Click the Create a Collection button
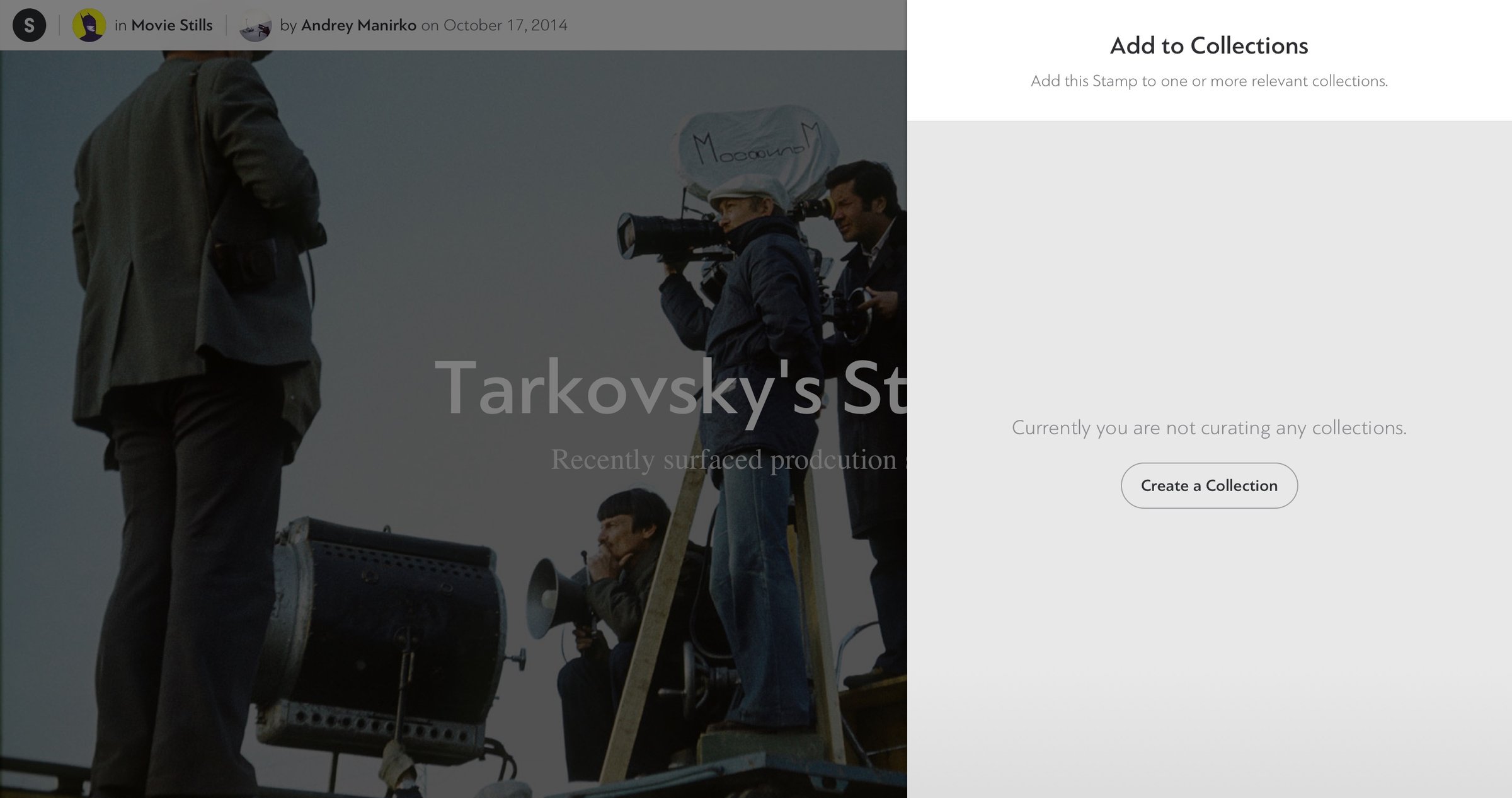 1209,485
